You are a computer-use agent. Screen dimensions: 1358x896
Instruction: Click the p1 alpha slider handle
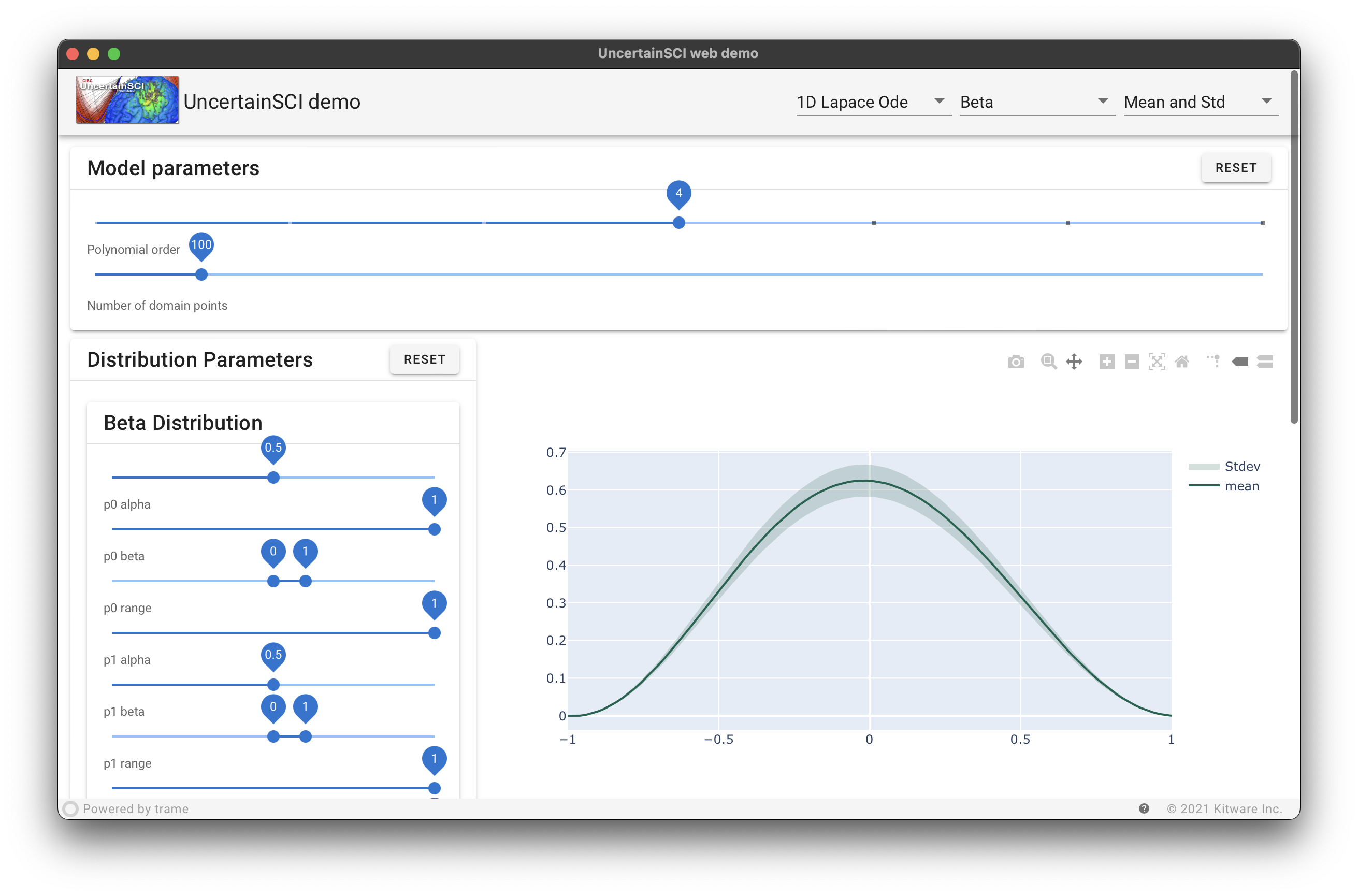coord(434,633)
